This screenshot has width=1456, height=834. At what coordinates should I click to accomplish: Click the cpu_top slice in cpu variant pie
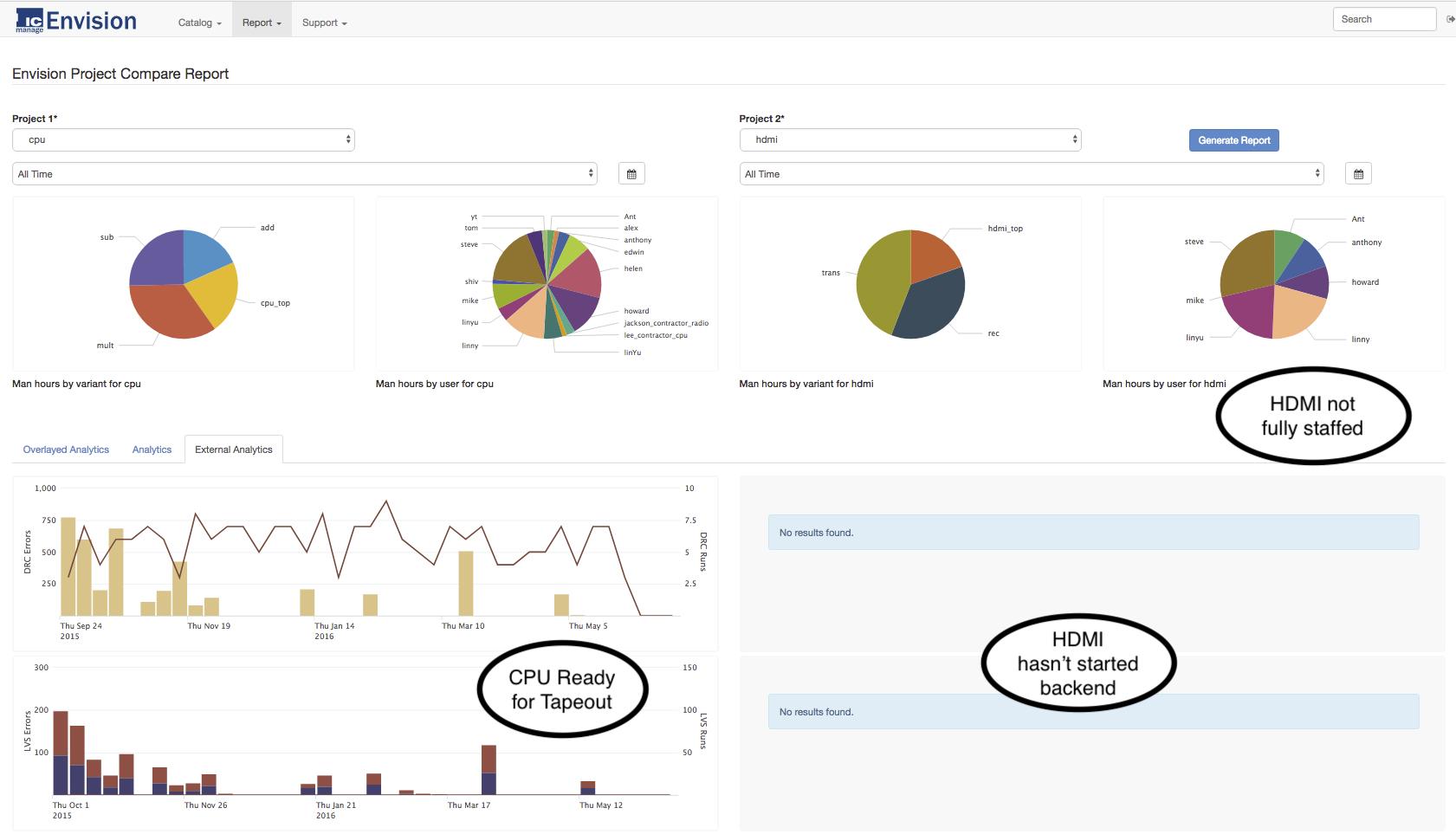(215, 294)
